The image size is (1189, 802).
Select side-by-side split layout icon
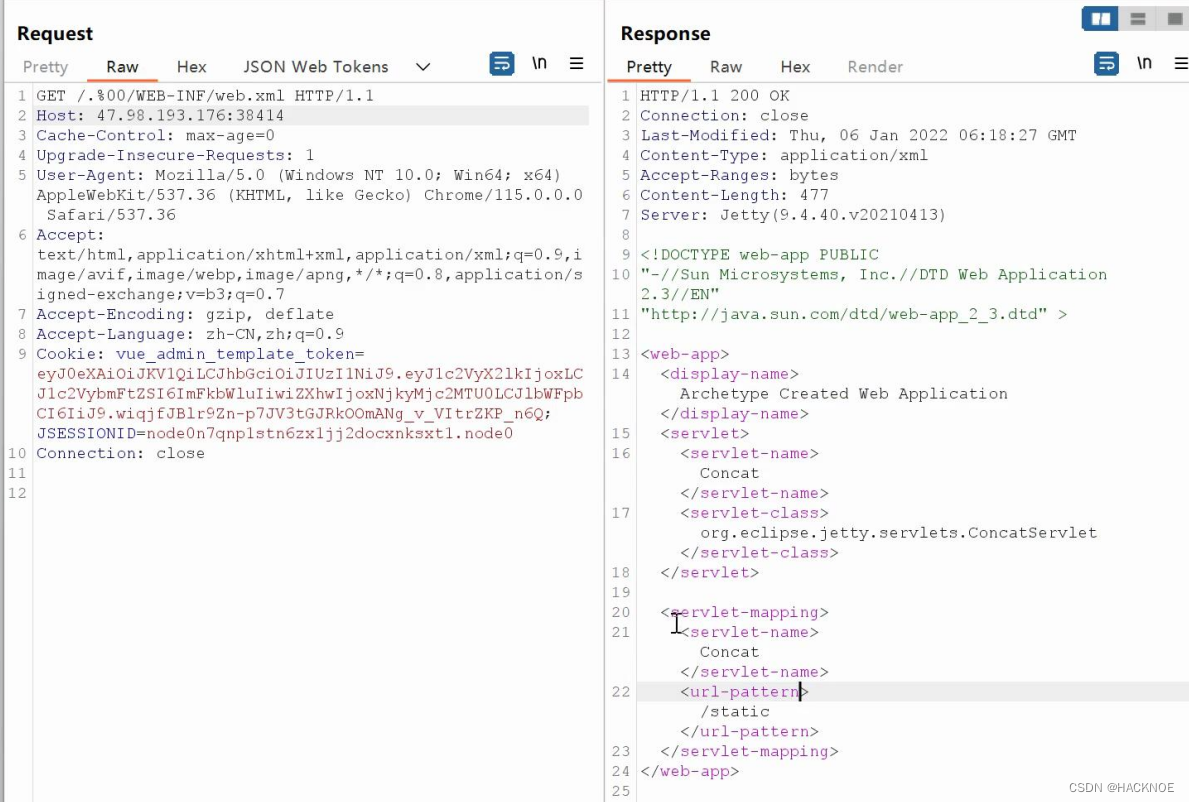(x=1100, y=19)
